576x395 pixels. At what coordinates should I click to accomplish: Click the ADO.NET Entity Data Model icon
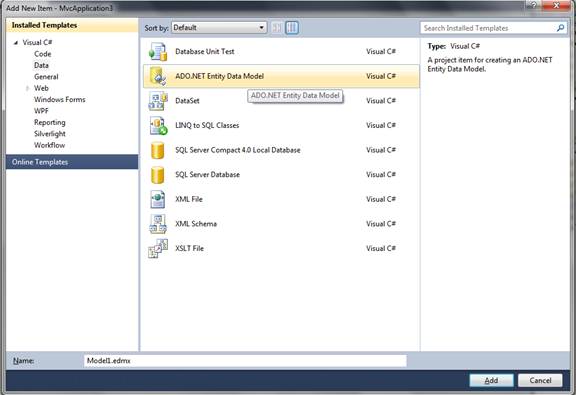[x=158, y=76]
